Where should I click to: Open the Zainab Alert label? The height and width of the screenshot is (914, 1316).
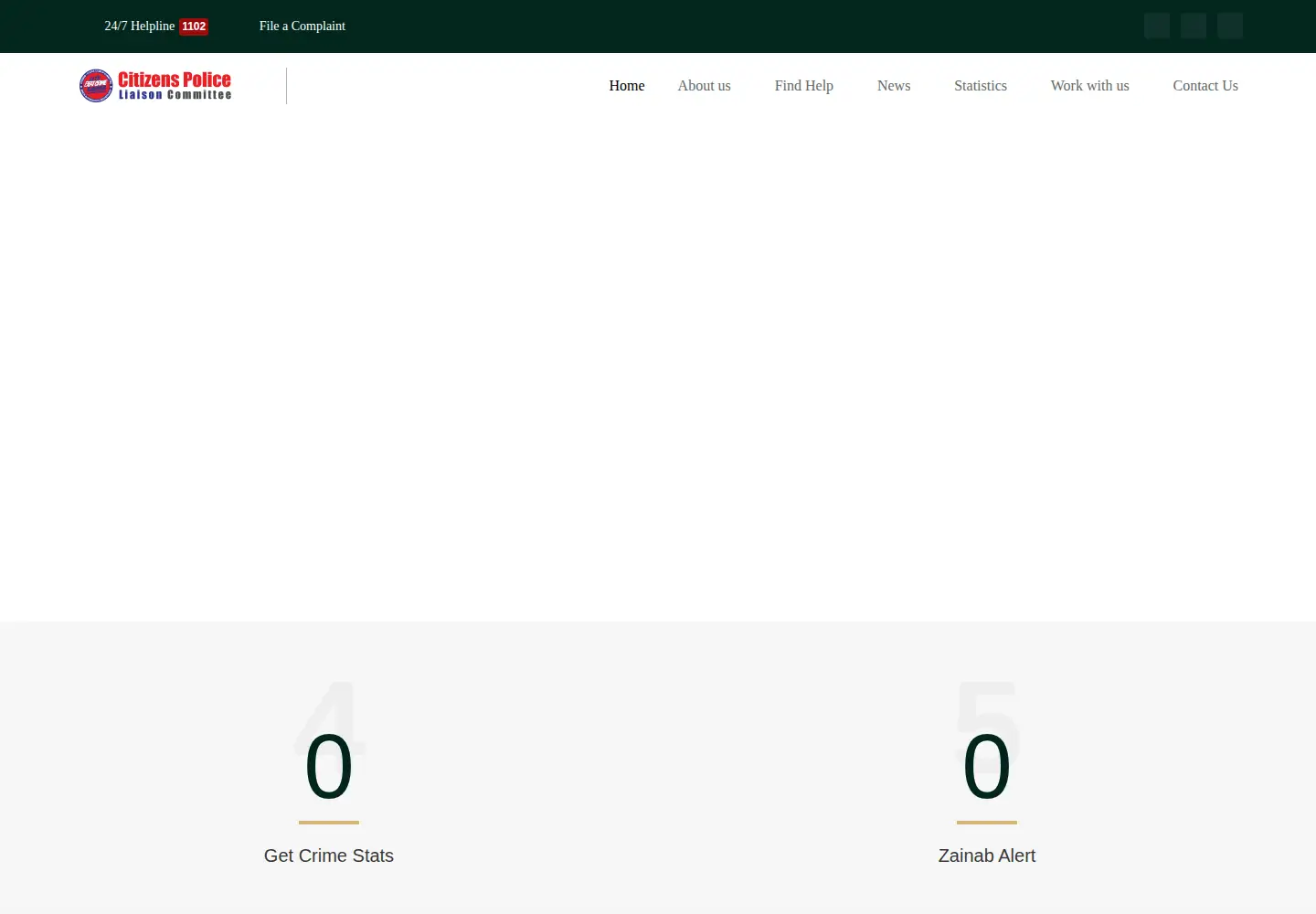point(987,856)
